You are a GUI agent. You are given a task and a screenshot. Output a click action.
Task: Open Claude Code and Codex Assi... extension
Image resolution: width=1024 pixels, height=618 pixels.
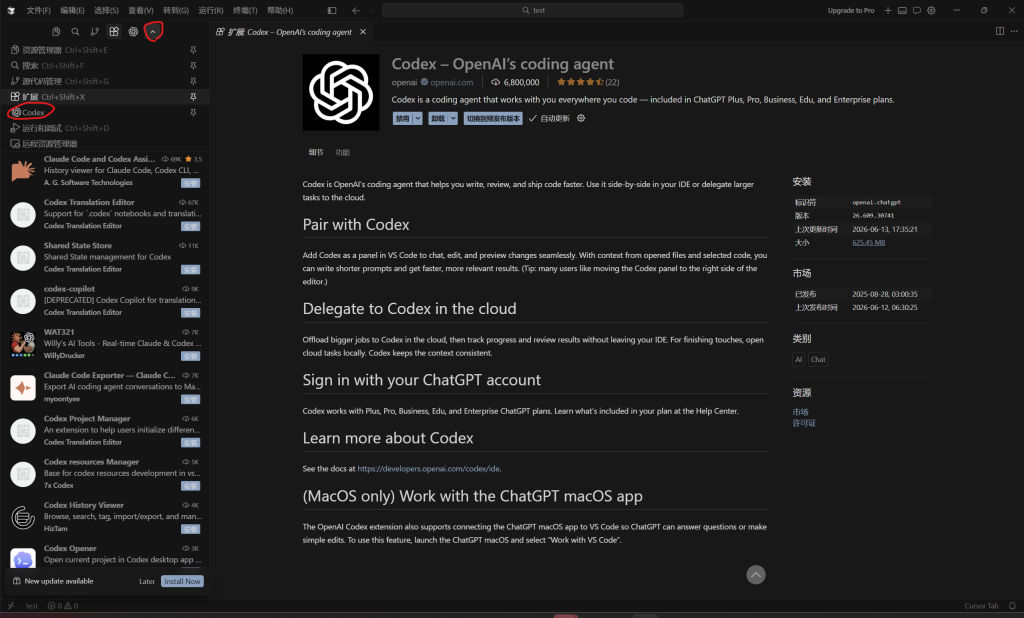[x=104, y=171]
